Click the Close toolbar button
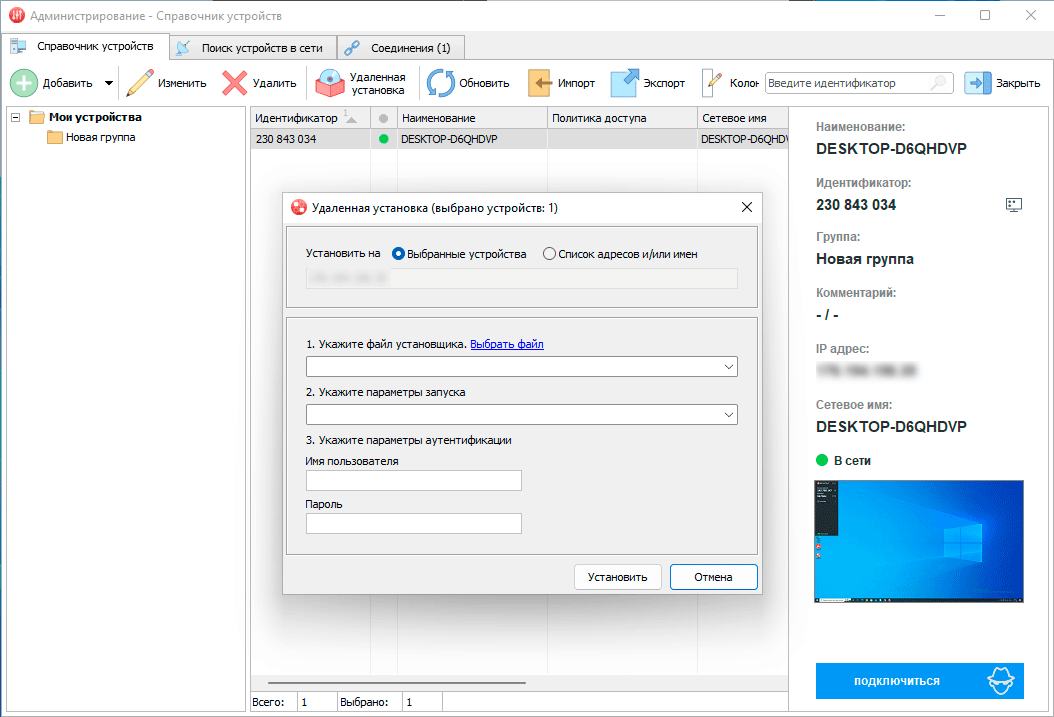Image resolution: width=1054 pixels, height=717 pixels. pyautogui.click(x=1002, y=83)
